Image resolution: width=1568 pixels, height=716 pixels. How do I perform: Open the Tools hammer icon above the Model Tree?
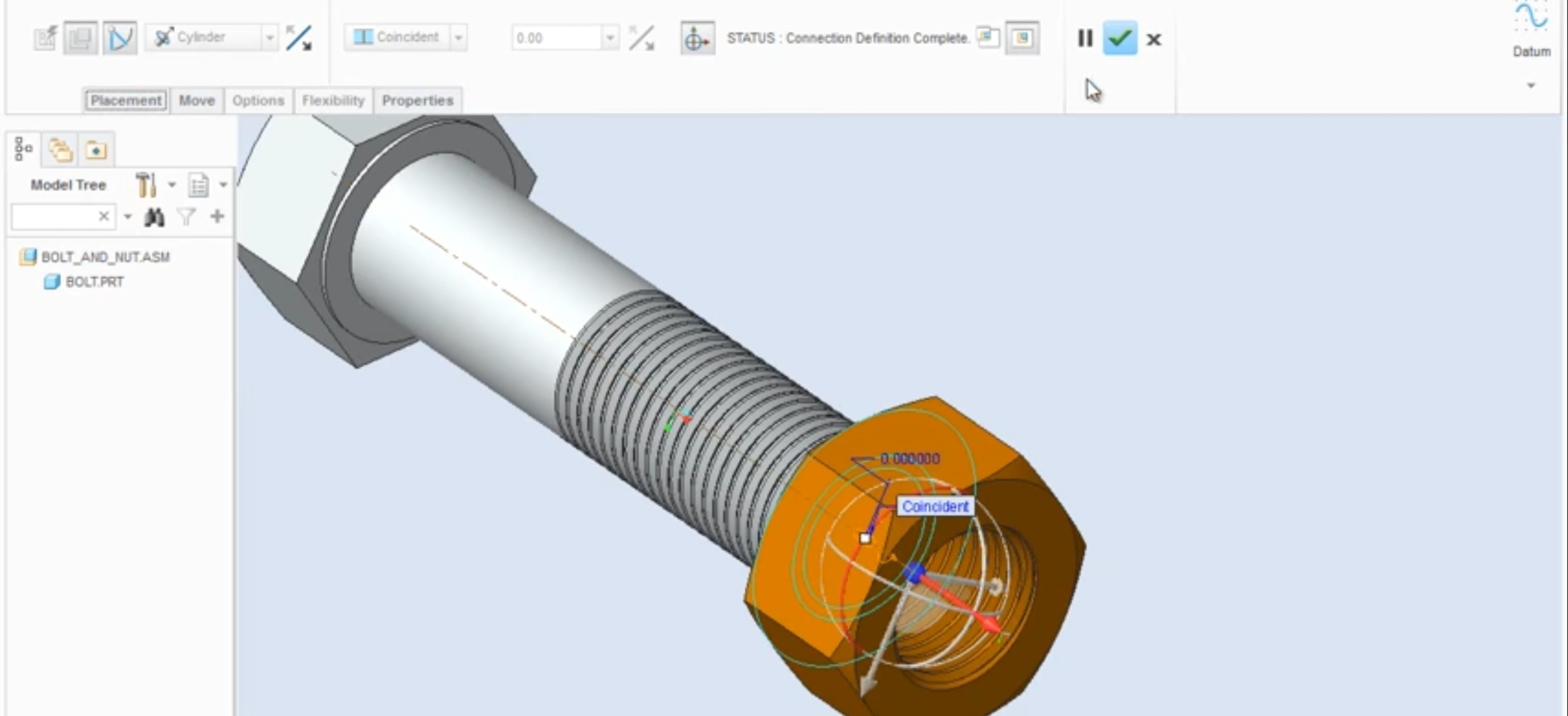pos(145,184)
